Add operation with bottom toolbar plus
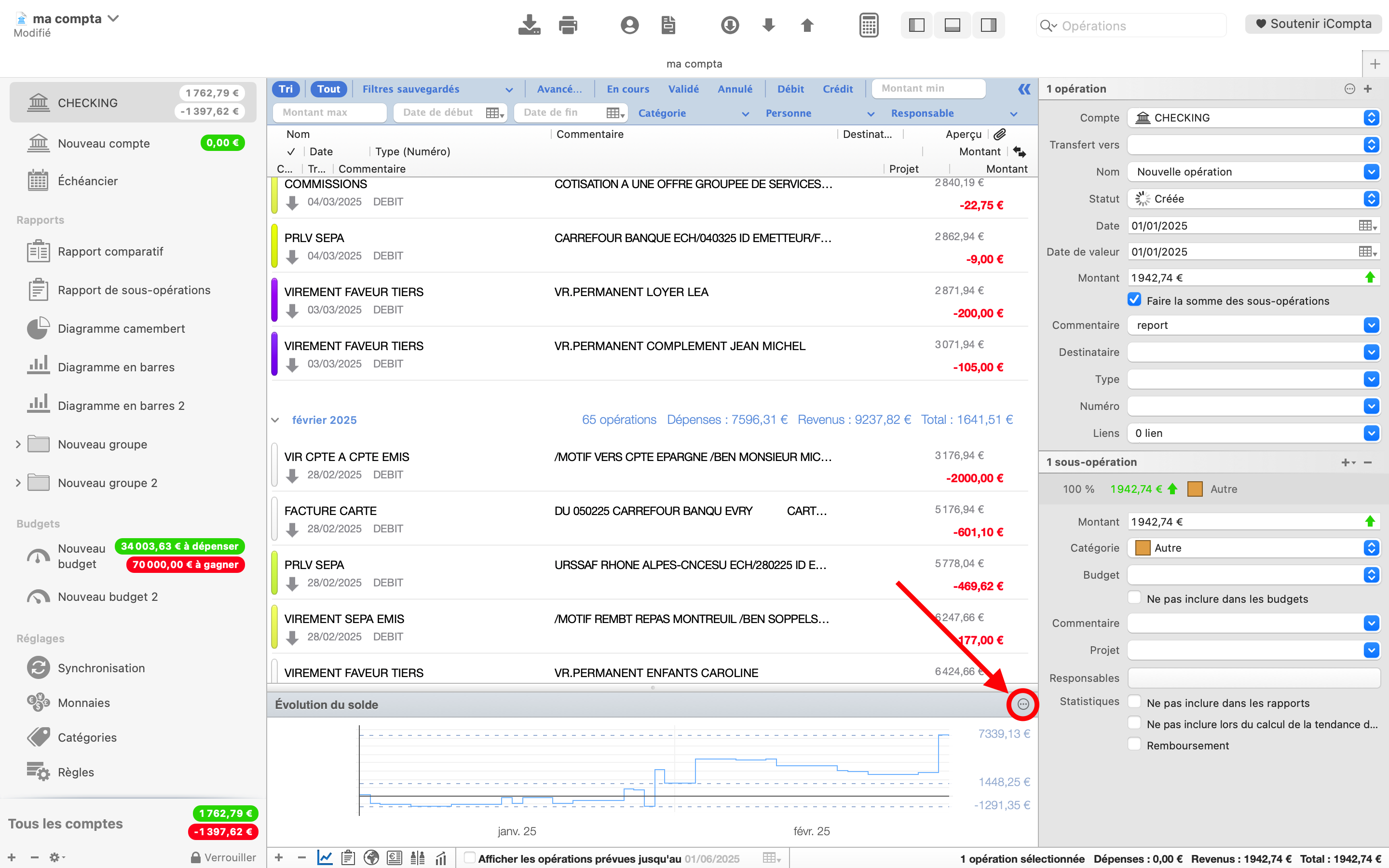The width and height of the screenshot is (1389, 868). pos(279,858)
